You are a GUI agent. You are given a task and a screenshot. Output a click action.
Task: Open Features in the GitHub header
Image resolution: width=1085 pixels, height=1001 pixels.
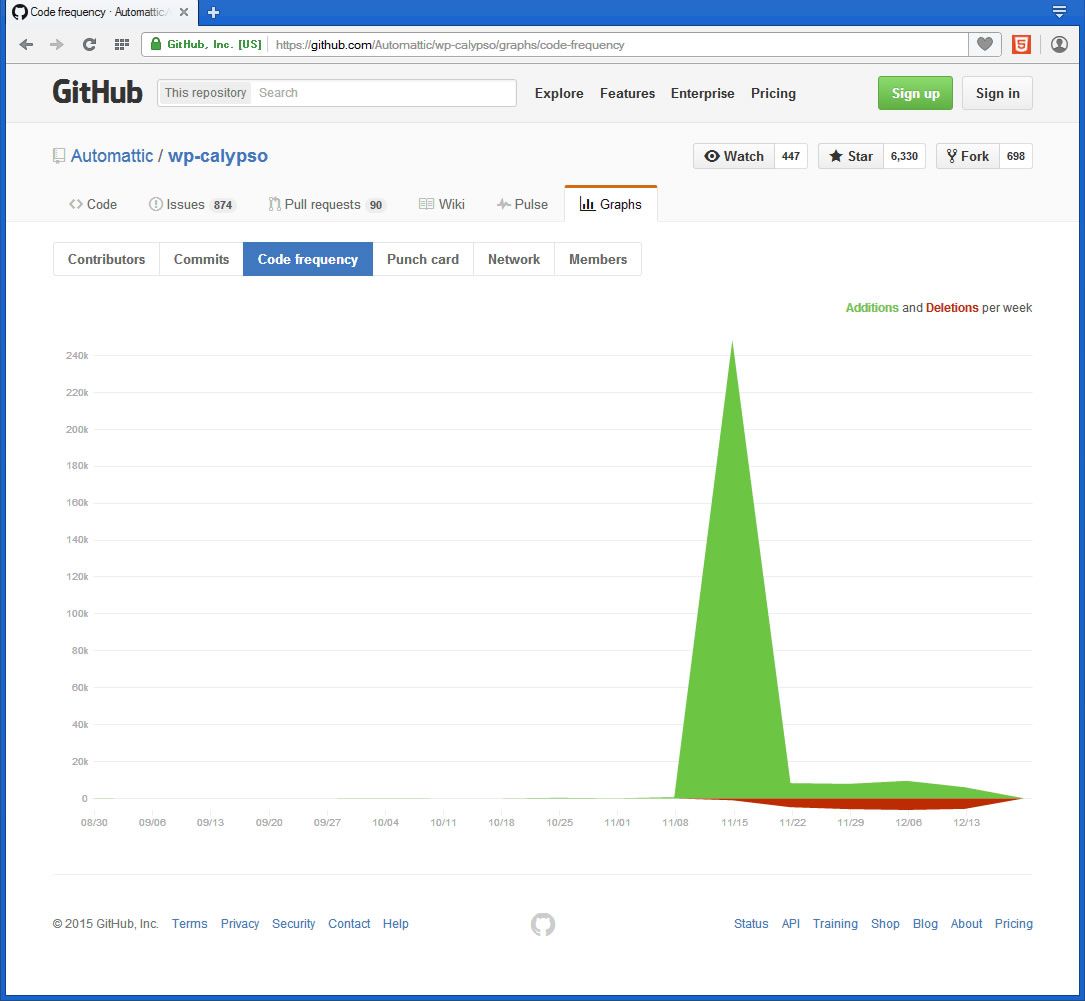pos(627,93)
